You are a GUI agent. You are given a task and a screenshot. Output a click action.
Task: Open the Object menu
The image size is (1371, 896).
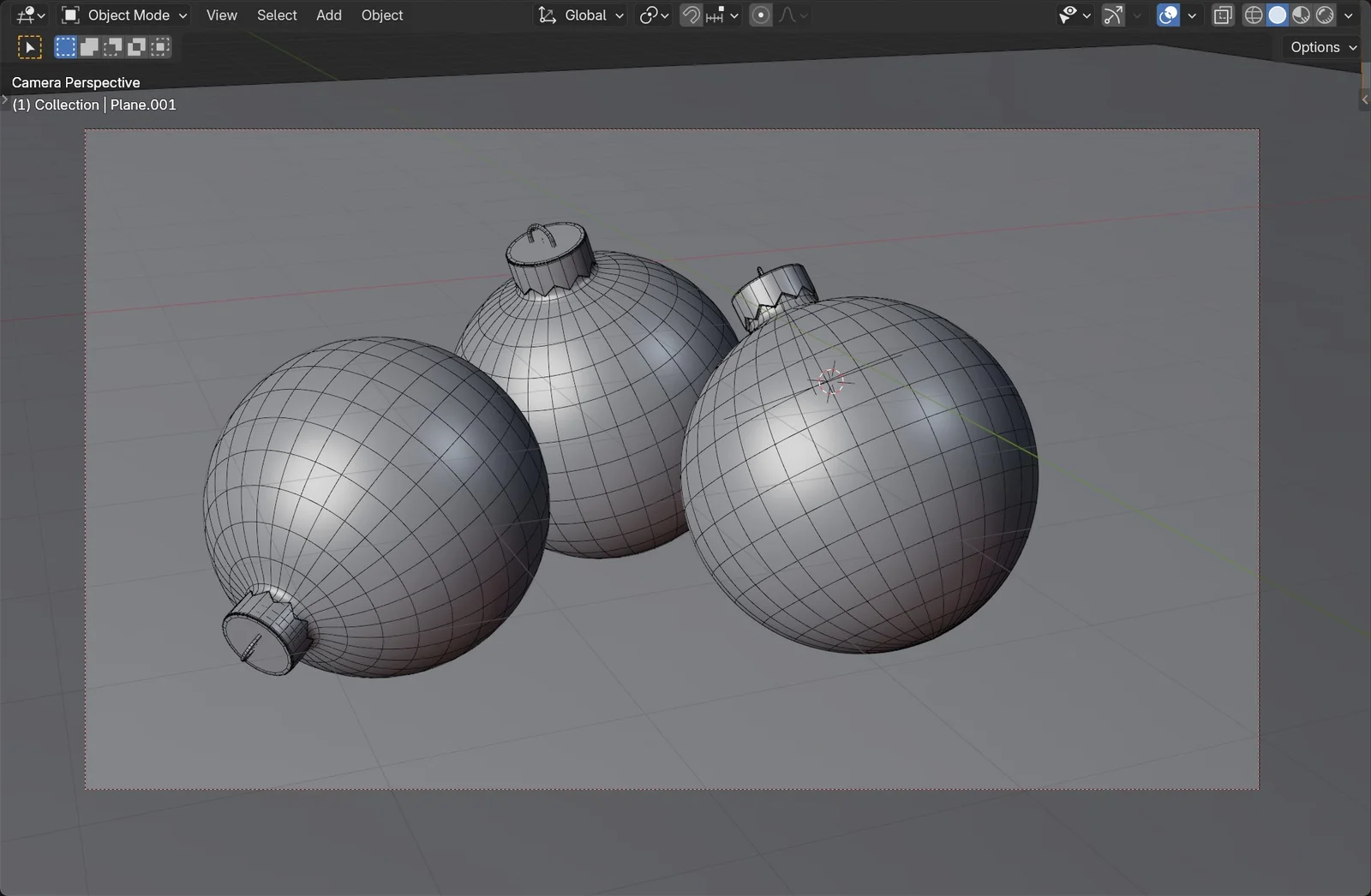(381, 15)
